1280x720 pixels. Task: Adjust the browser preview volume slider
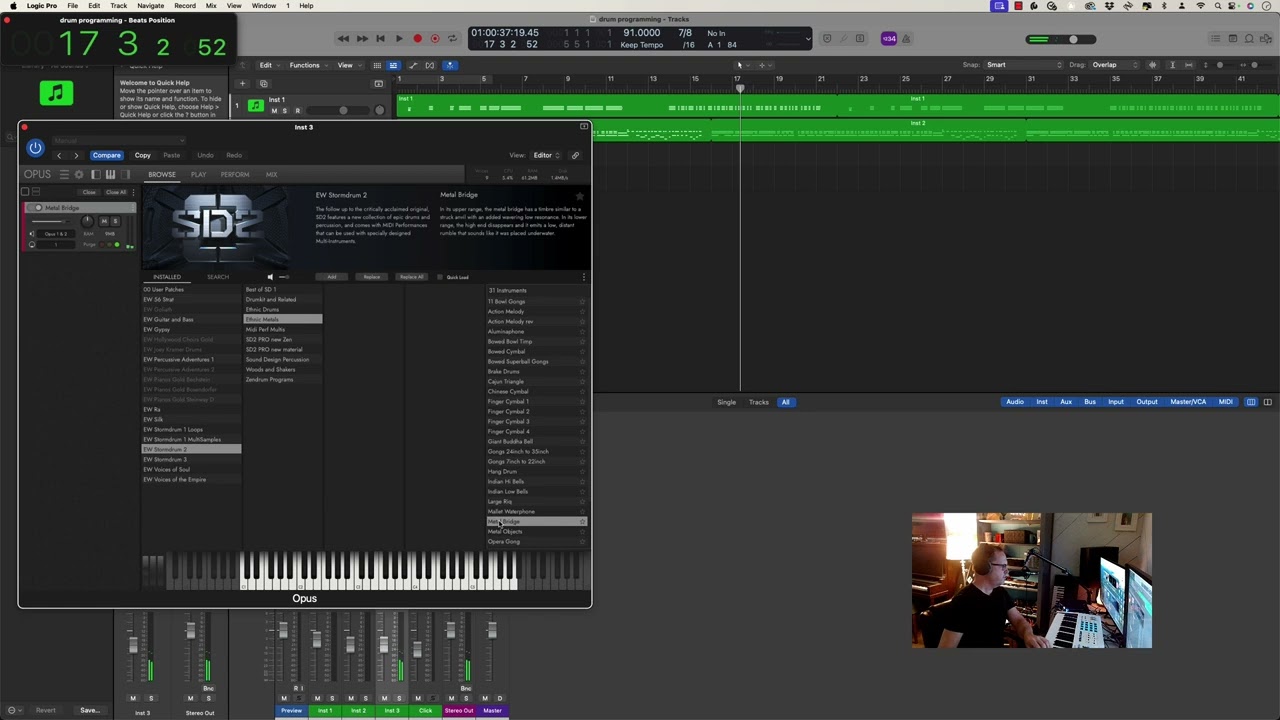[x=284, y=277]
